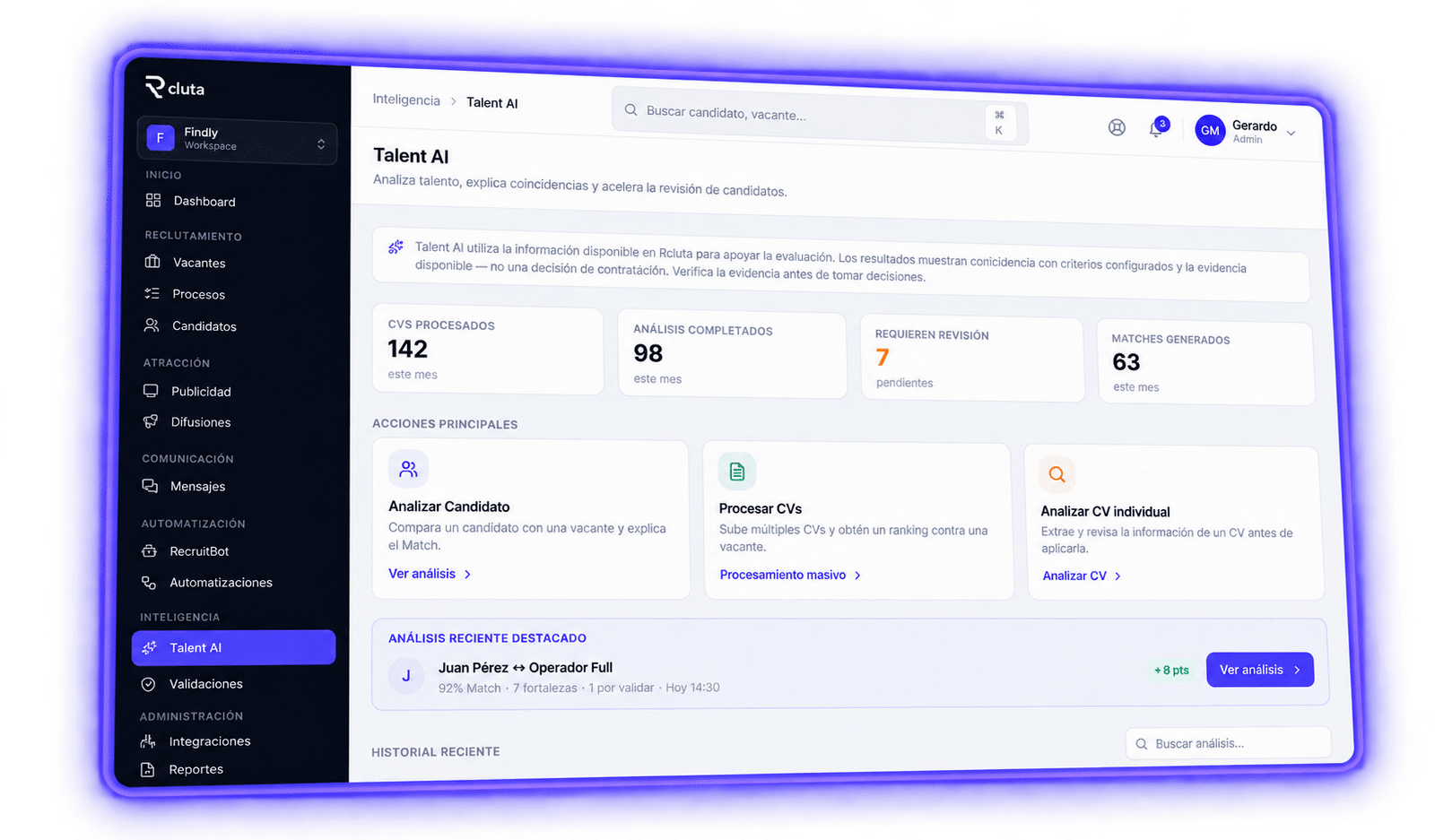The image size is (1435, 840).
Task: Click the Analizar CV individual magnifier icon
Action: tap(1057, 474)
